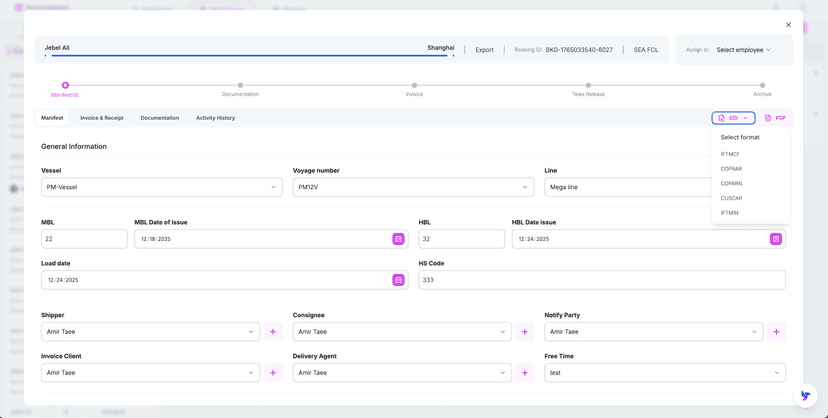Add a new Shipper with plus icon

click(273, 332)
